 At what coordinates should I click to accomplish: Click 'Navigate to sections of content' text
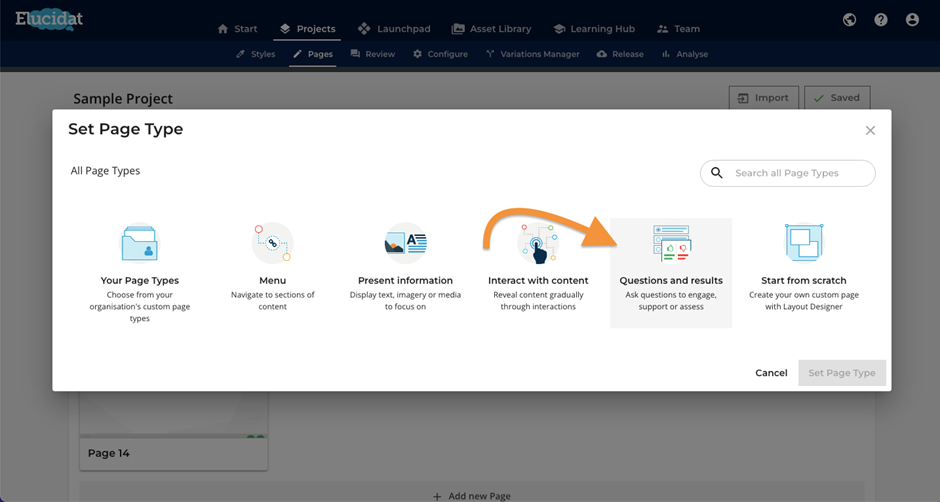(273, 300)
